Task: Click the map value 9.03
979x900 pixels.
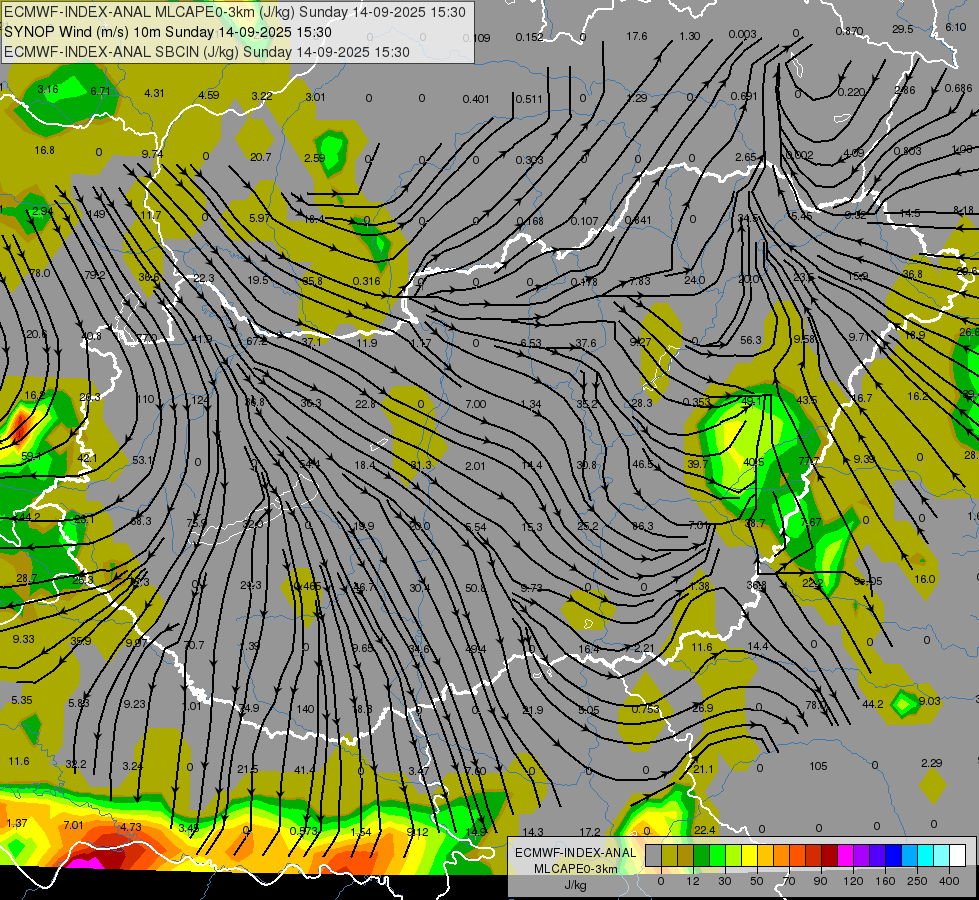Action: tap(930, 701)
